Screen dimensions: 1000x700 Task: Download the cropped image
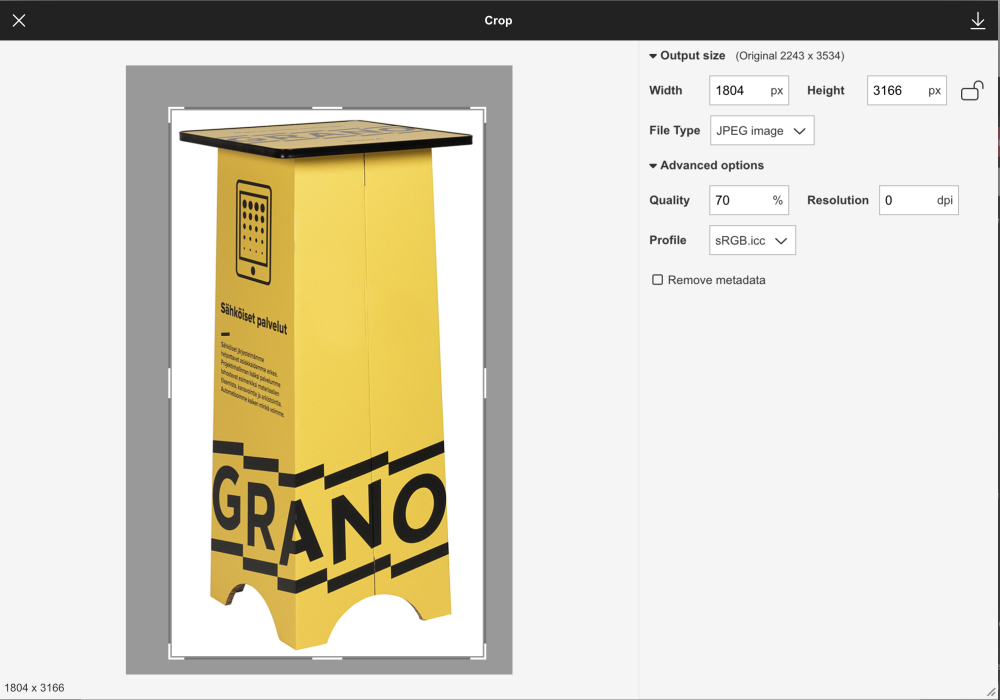tap(978, 20)
